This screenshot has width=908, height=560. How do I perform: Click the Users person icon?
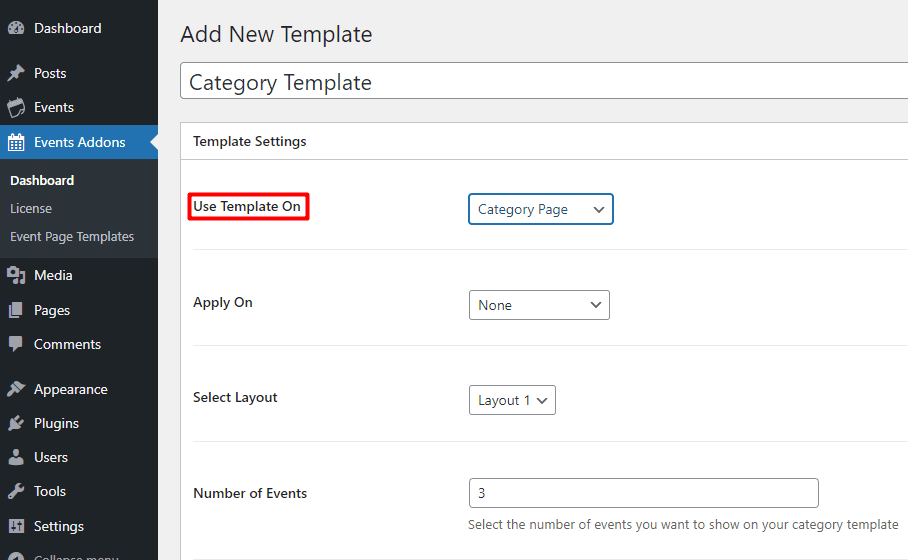[16, 458]
